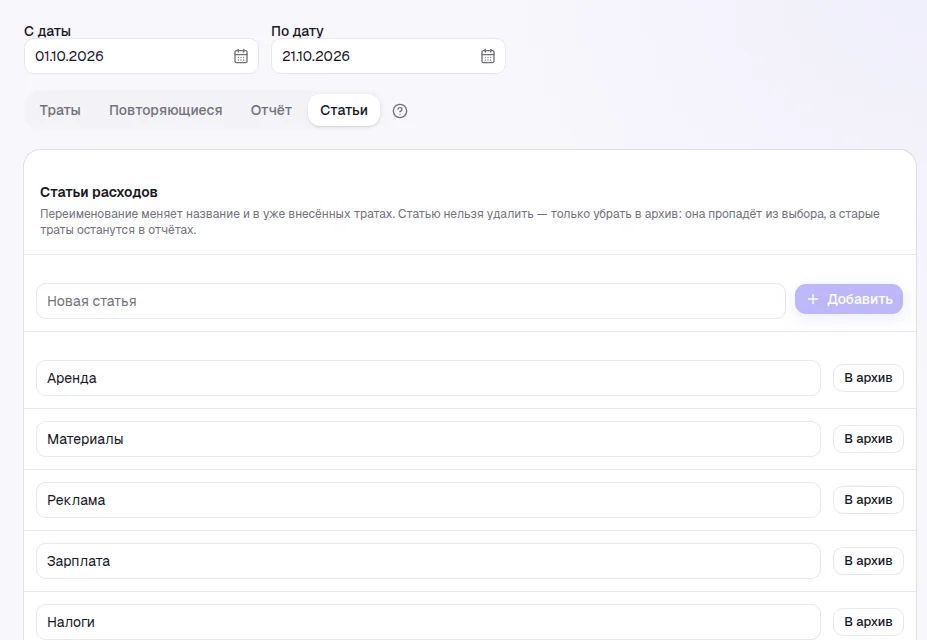Edit the Реклама category name field

pos(429,500)
